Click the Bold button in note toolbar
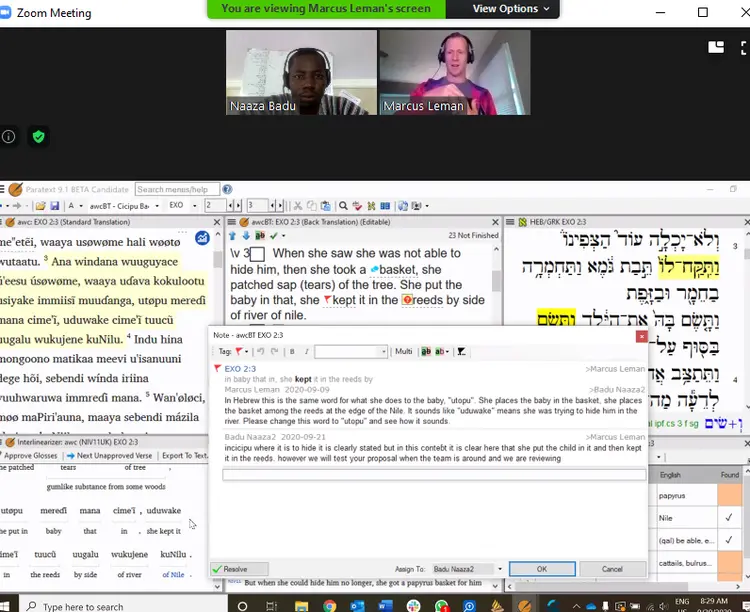This screenshot has width=750, height=612. 293,352
